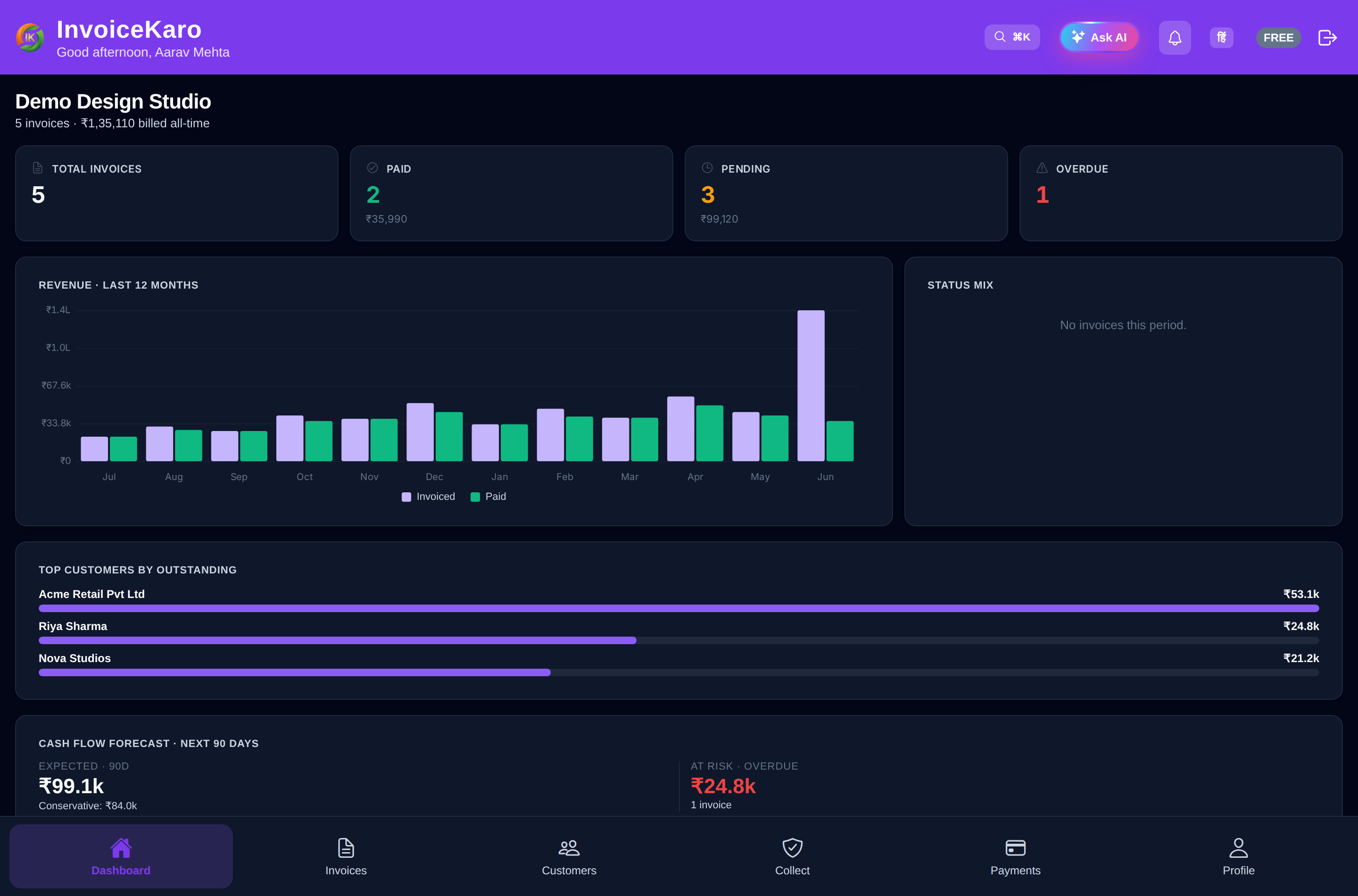Click the Pending clock icon
Image resolution: width=1358 pixels, height=896 pixels.
(x=707, y=168)
